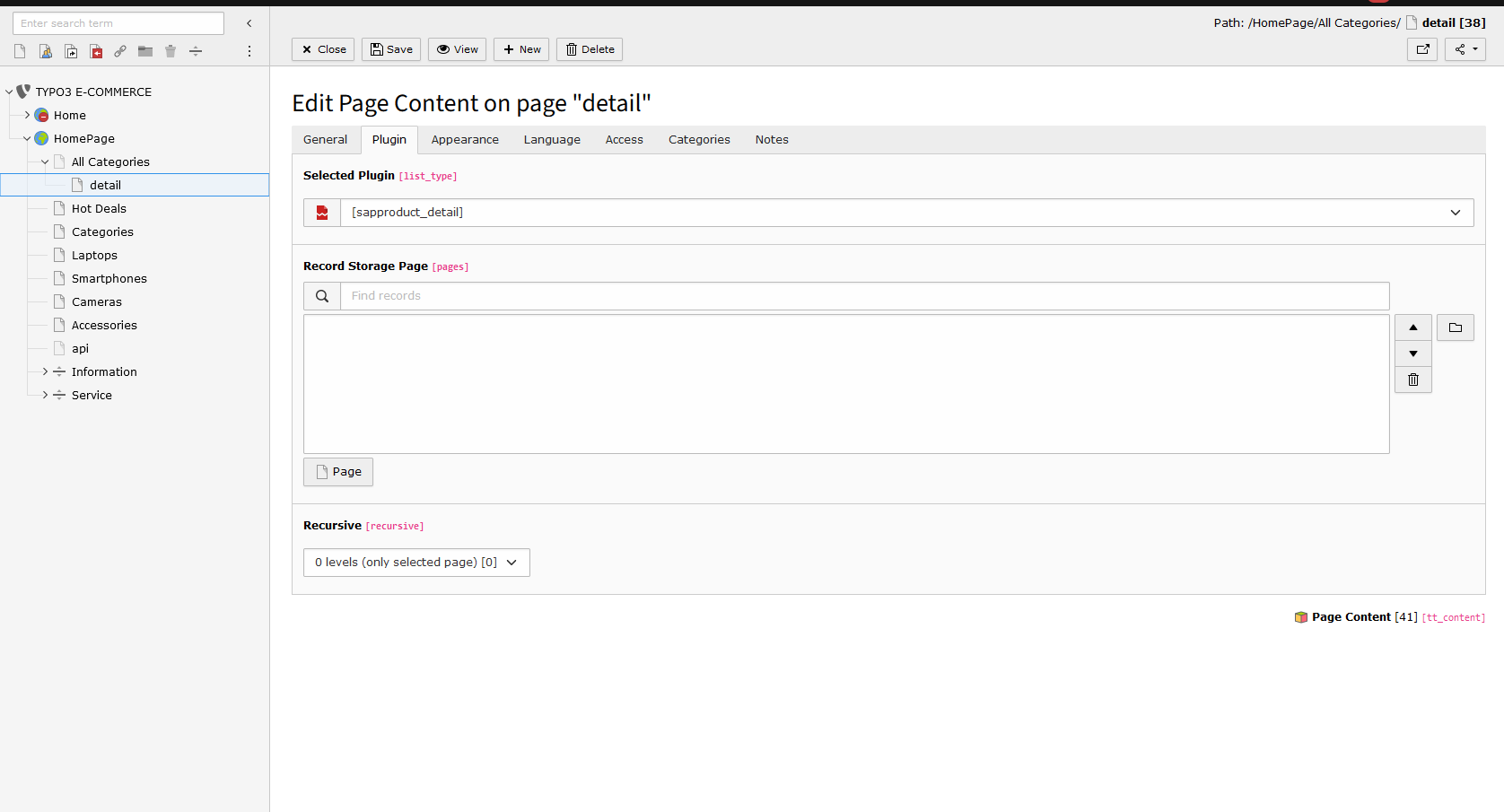Click the shortcut page icon in tree toolbar
This screenshot has height=812, width=1504.
tap(70, 51)
